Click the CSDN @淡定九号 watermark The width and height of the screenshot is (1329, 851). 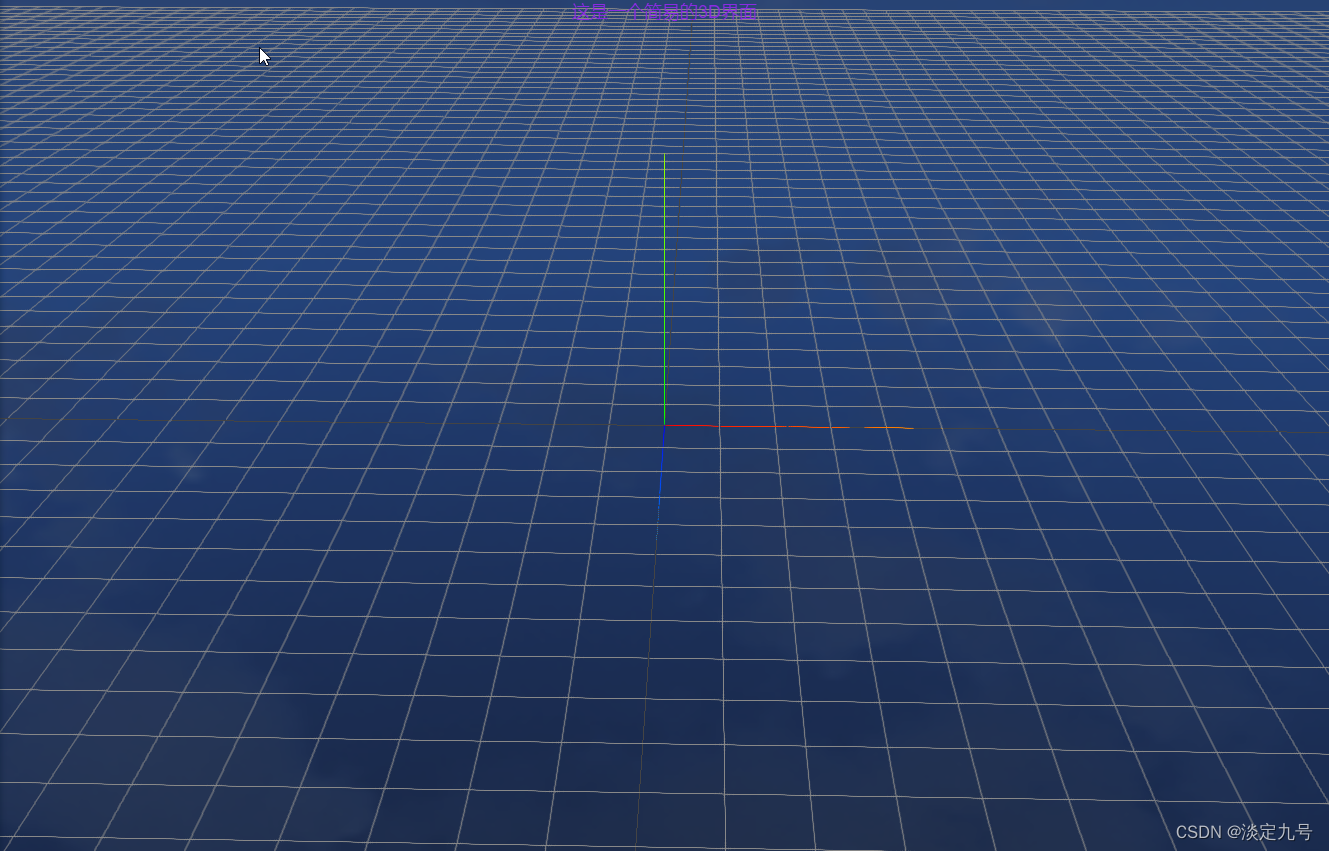[1245, 831]
